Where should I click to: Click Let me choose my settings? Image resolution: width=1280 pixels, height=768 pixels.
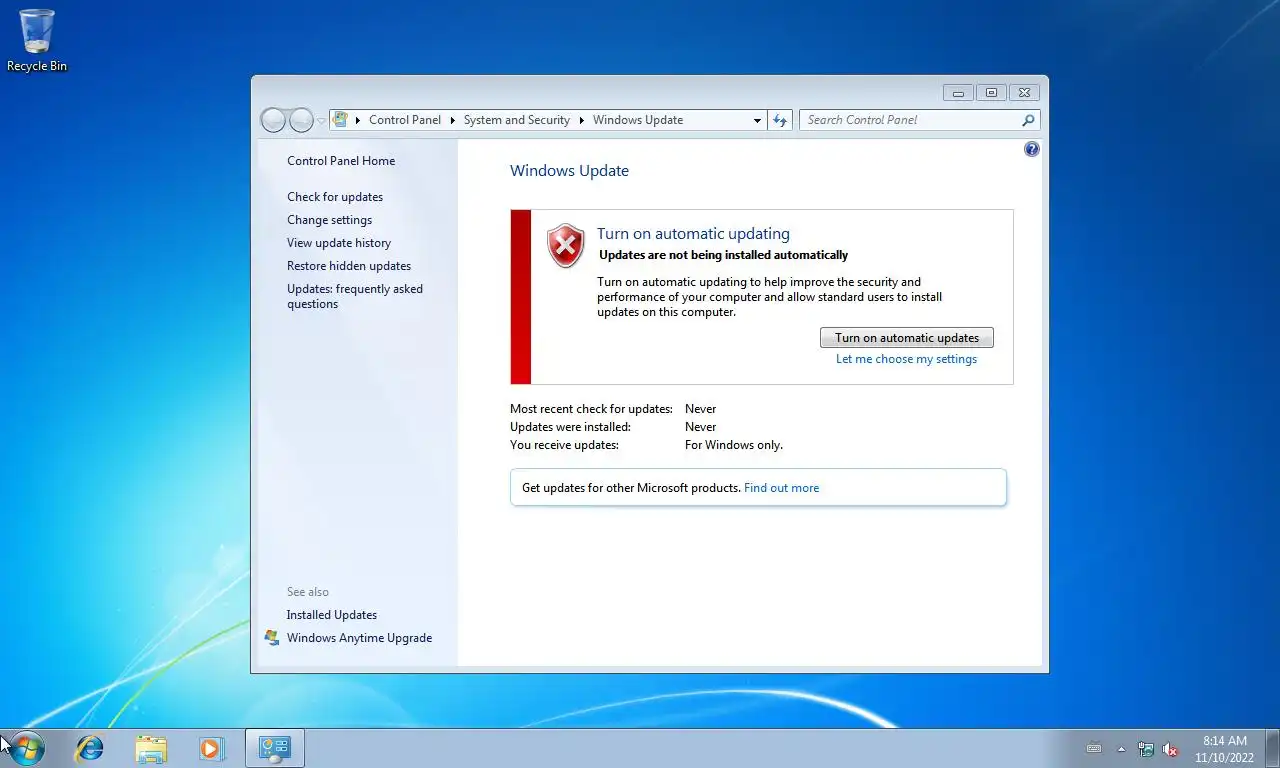coord(906,359)
